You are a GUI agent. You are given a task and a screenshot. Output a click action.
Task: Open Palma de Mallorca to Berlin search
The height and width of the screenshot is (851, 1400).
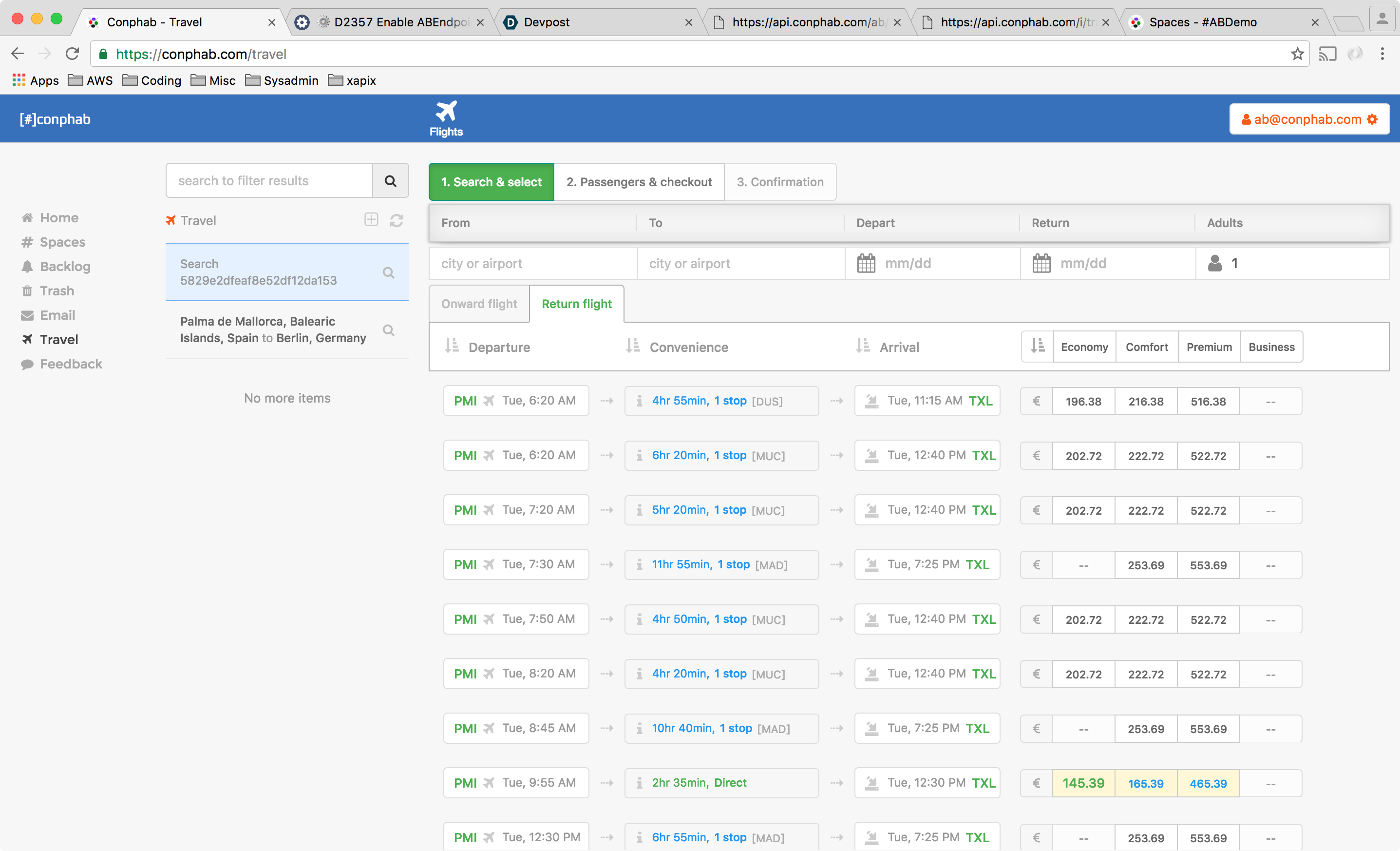coord(273,329)
